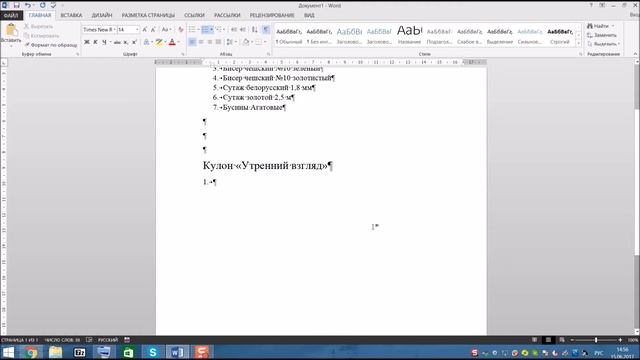Open the change case Aa dropdown

[x=166, y=30]
